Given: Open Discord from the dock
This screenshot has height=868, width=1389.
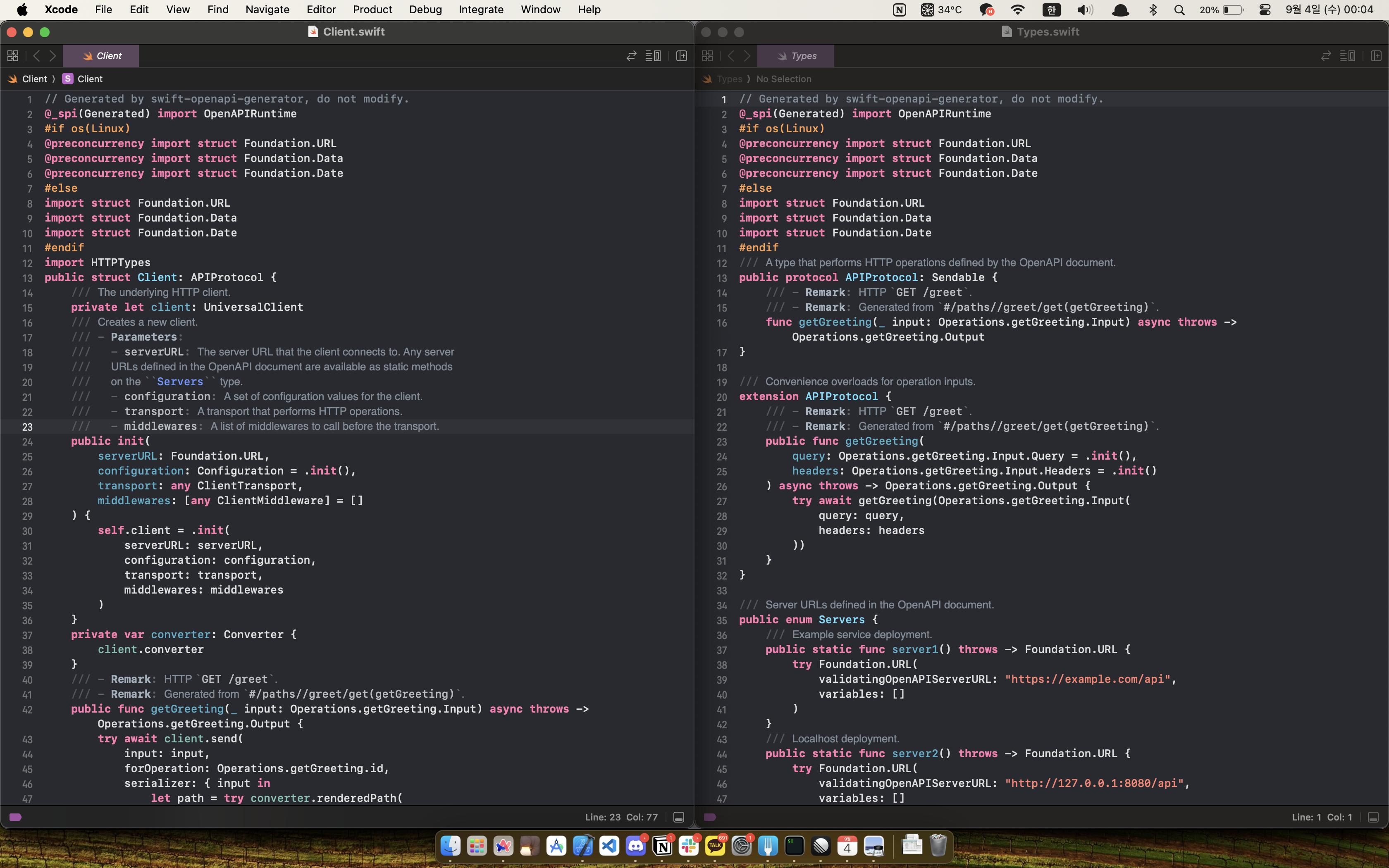Looking at the screenshot, I should pyautogui.click(x=635, y=846).
